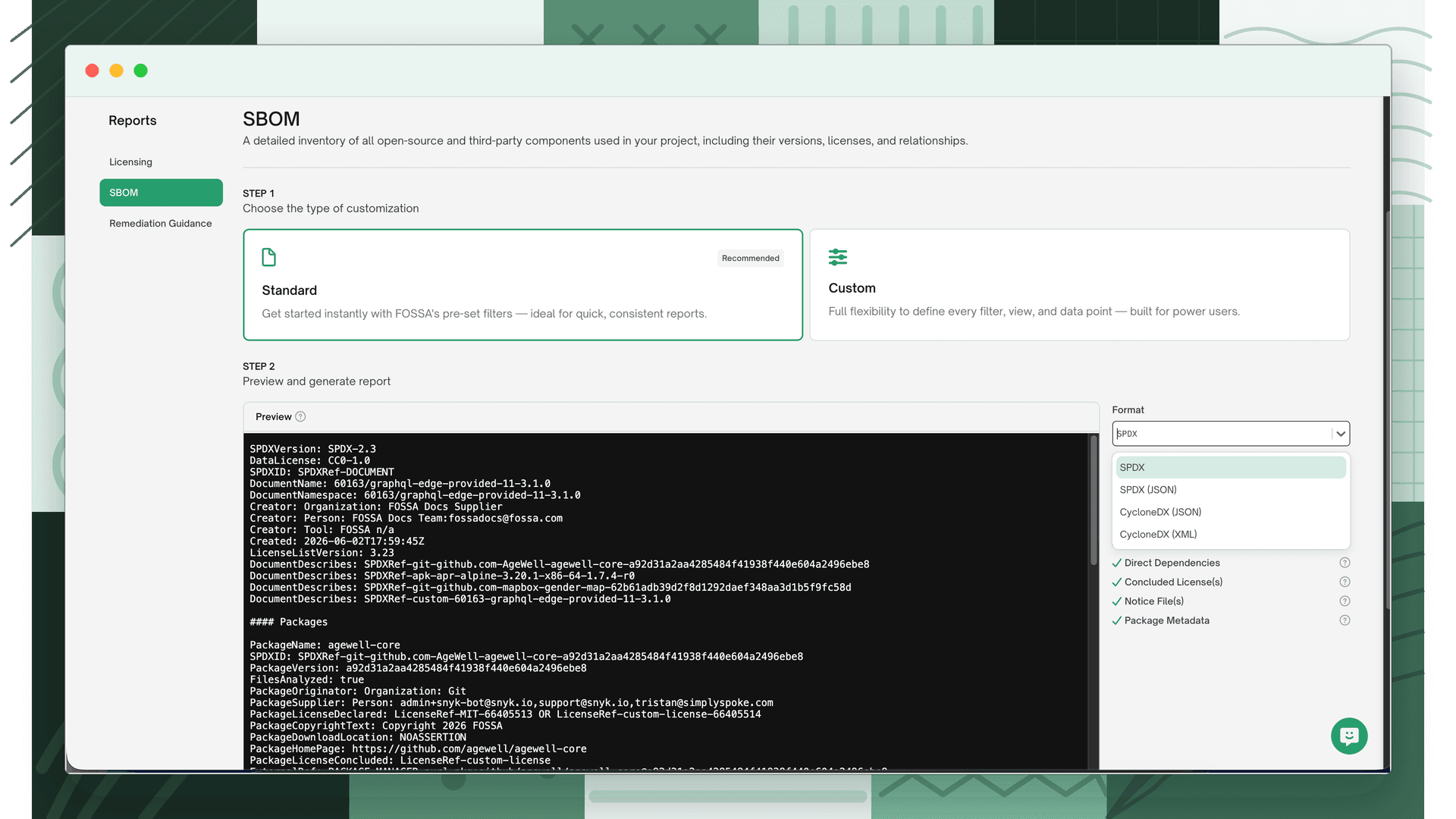
Task: Toggle Direct Dependencies checkmark
Action: click(x=1116, y=563)
